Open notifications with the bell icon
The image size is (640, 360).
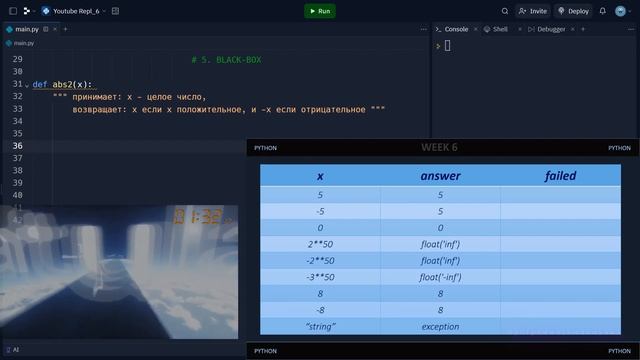click(x=602, y=11)
